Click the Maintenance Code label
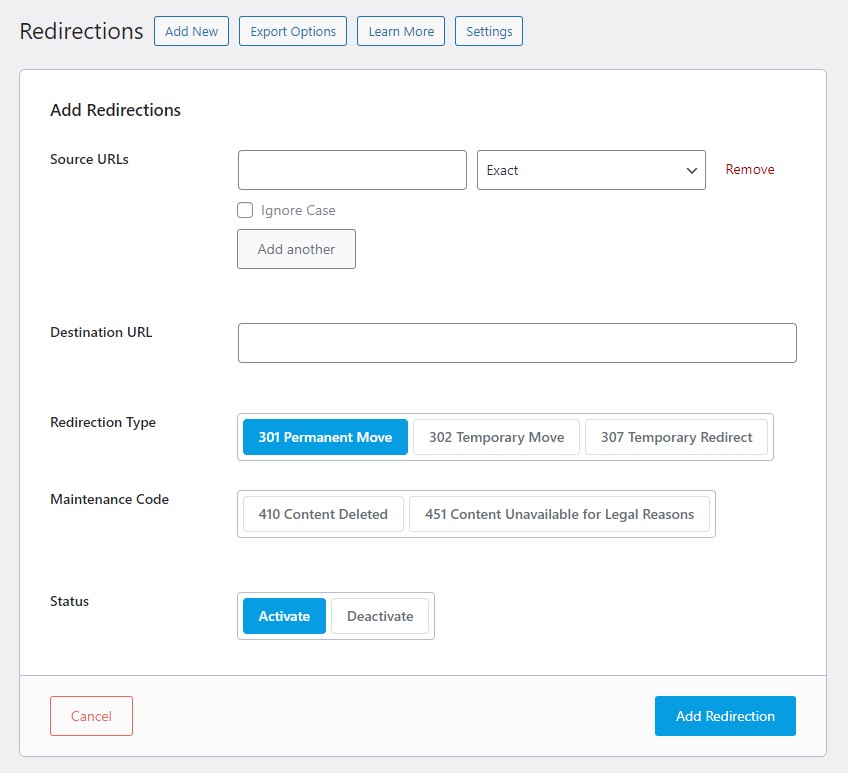848x773 pixels. pos(109,499)
